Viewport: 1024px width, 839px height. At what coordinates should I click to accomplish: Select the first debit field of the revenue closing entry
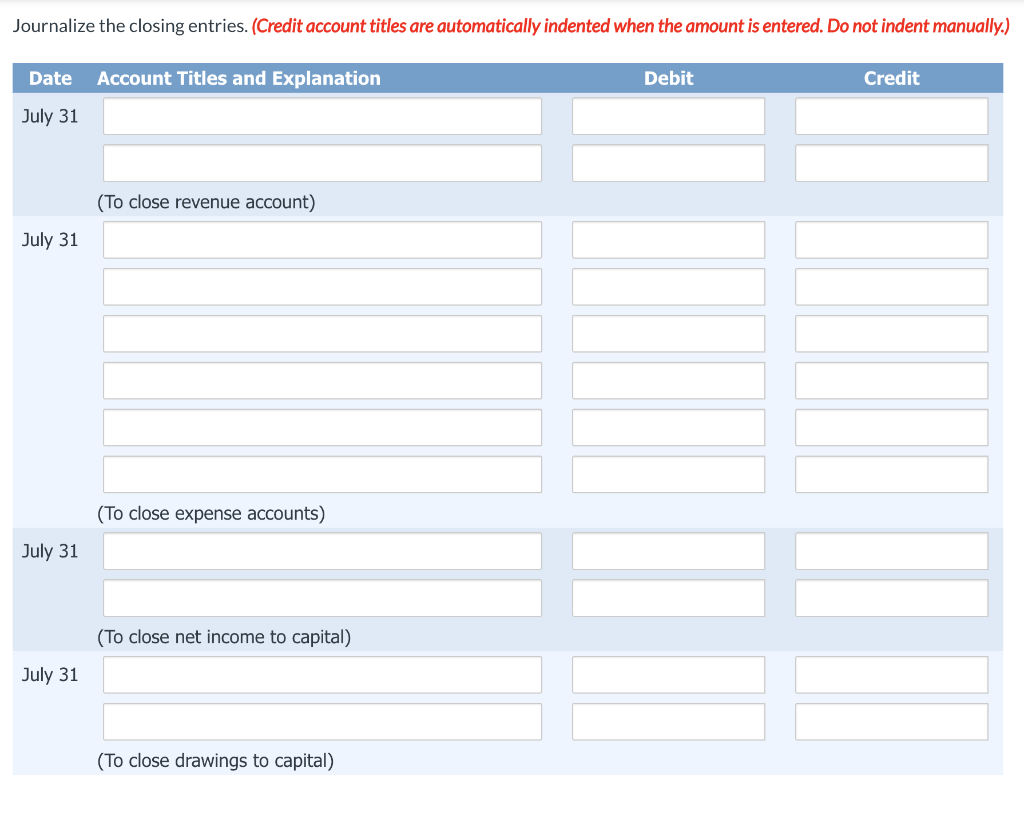(x=668, y=116)
